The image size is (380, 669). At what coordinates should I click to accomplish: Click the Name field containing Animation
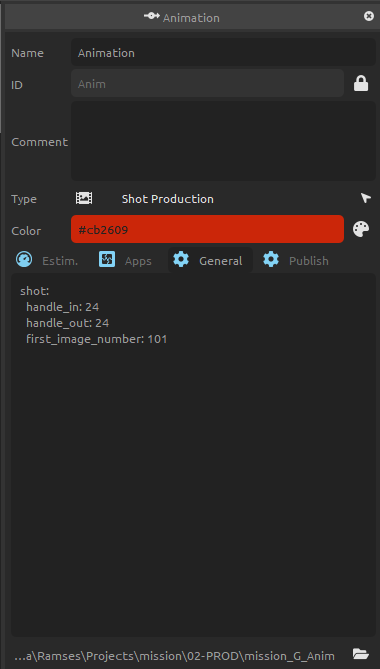point(223,52)
